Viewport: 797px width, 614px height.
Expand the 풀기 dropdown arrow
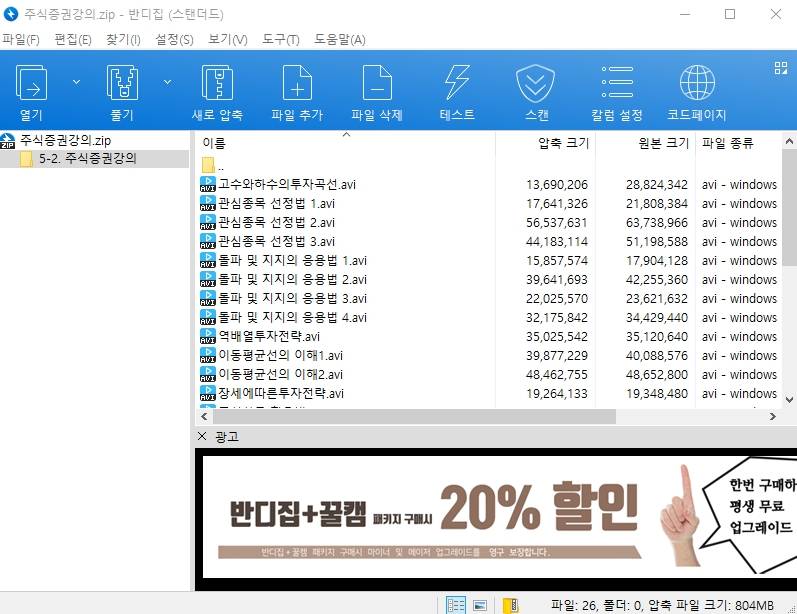coord(167,82)
